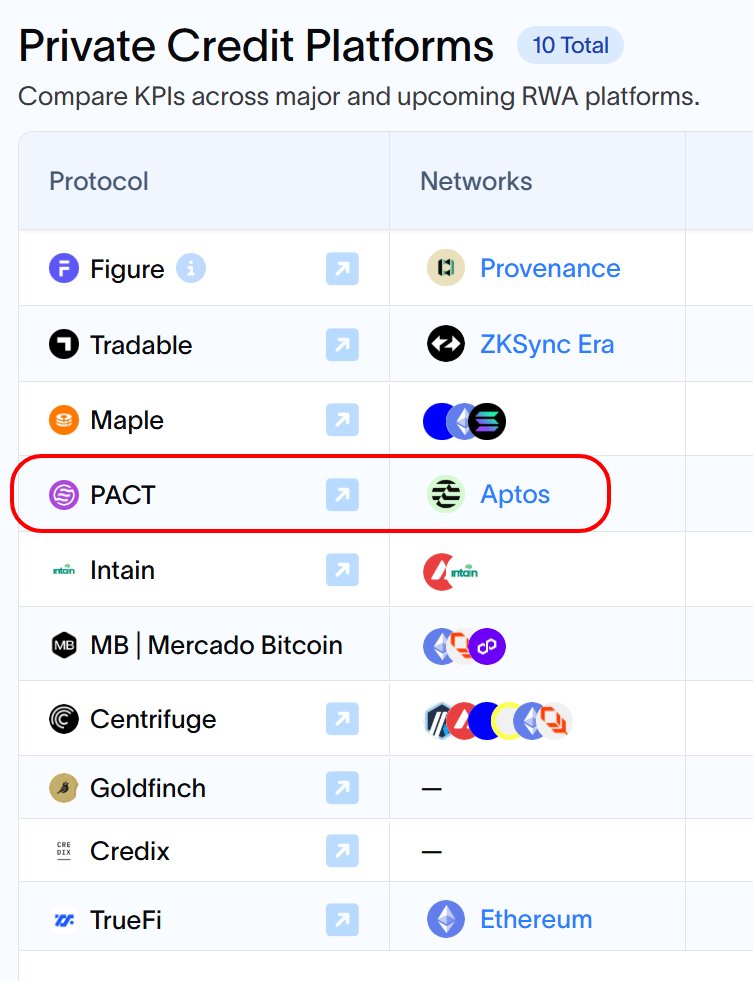
Task: Click Maple's external link arrow icon
Action: (342, 420)
